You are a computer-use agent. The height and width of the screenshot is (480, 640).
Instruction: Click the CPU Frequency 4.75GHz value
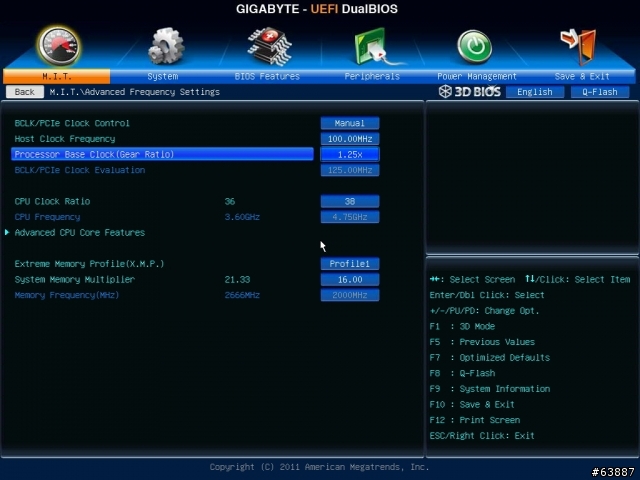tap(350, 217)
